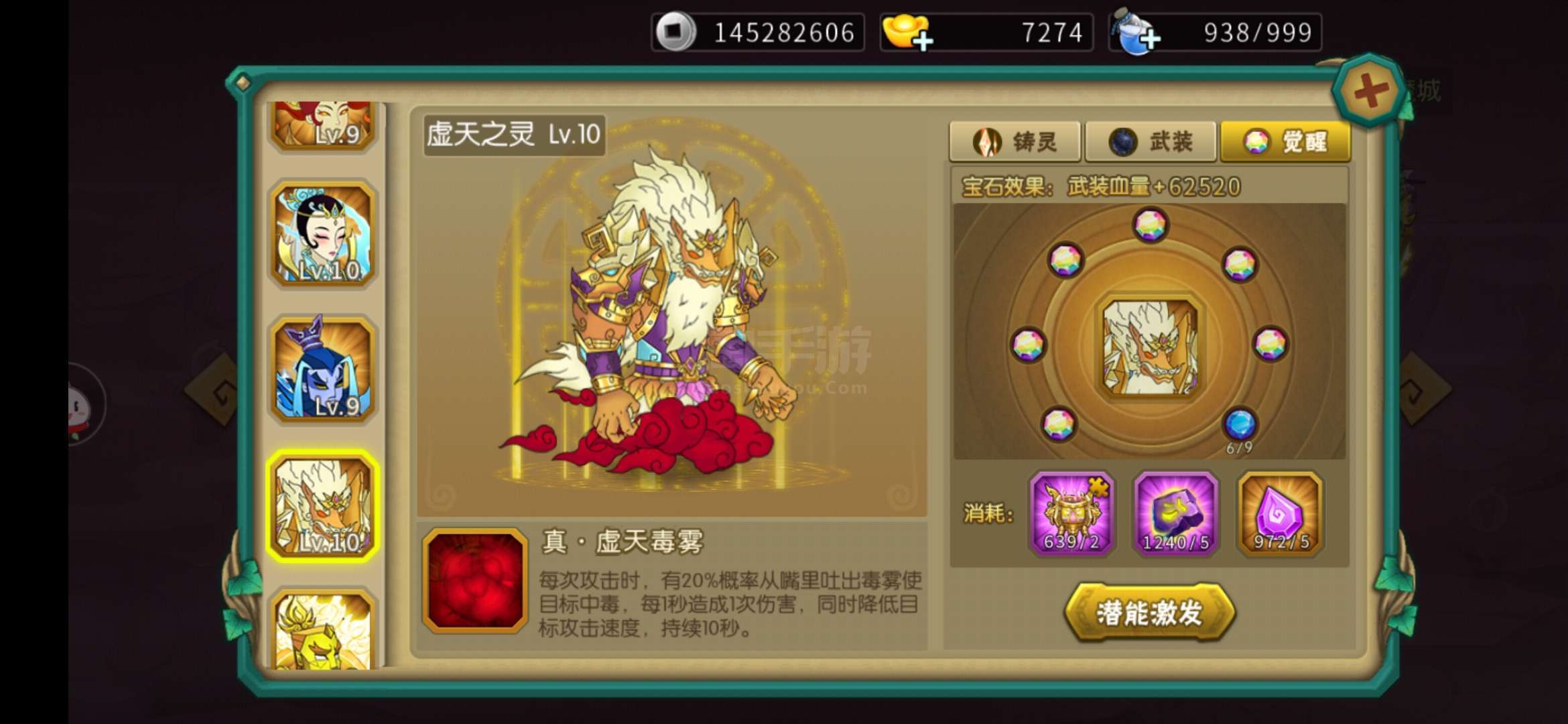1568x724 pixels.
Task: Select the 觉醒 tab
Action: 1285,141
